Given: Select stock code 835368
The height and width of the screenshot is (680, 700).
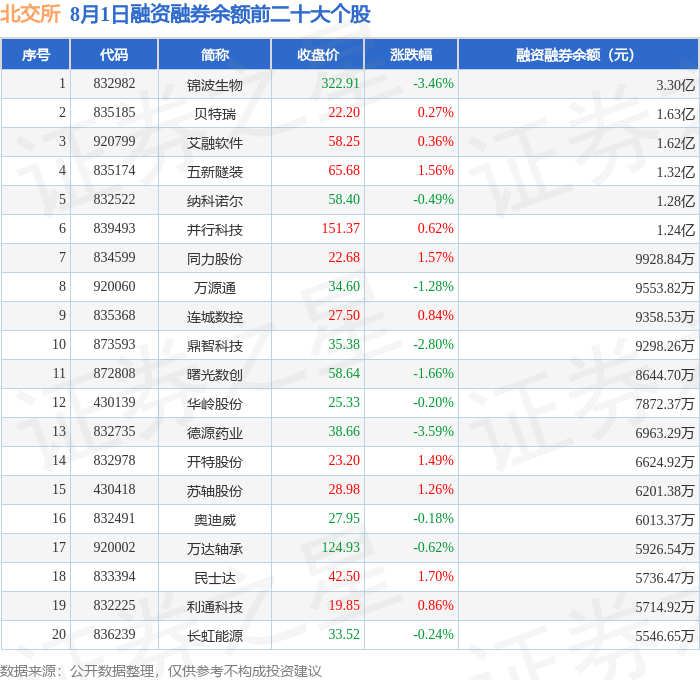Looking at the screenshot, I should (x=114, y=316).
